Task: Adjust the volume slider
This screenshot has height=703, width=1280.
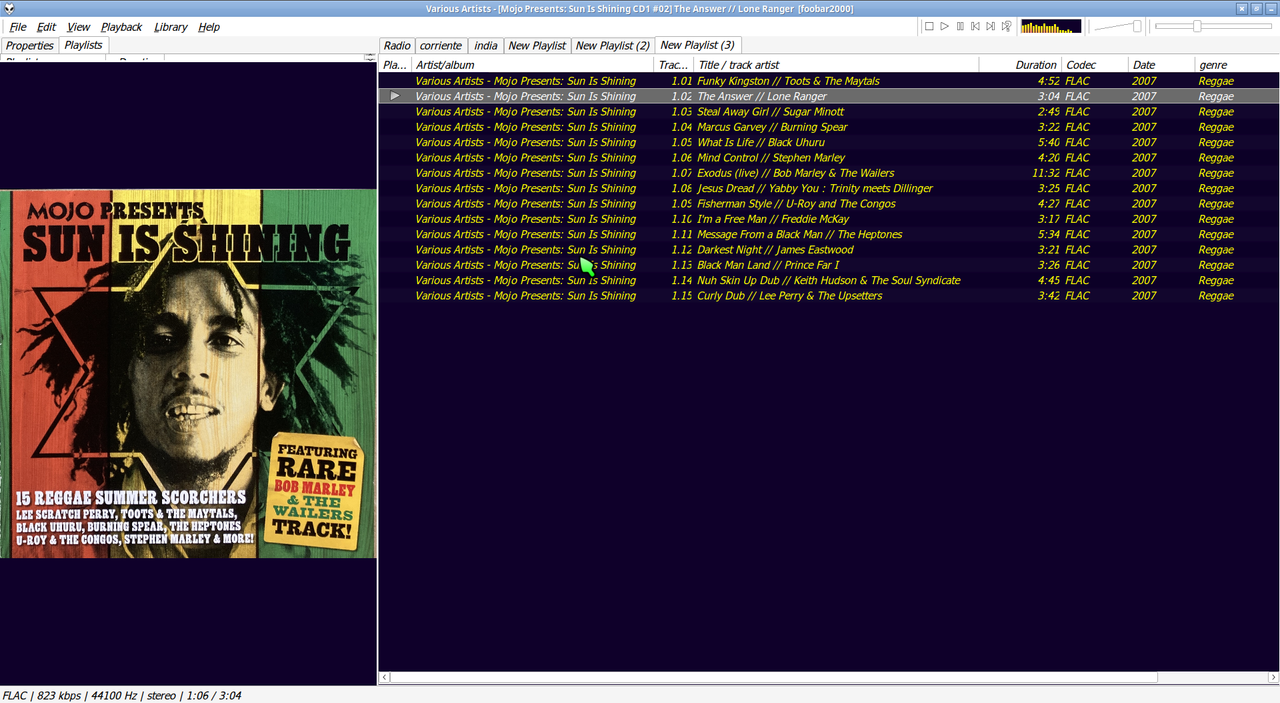Action: pyautogui.click(x=1118, y=27)
